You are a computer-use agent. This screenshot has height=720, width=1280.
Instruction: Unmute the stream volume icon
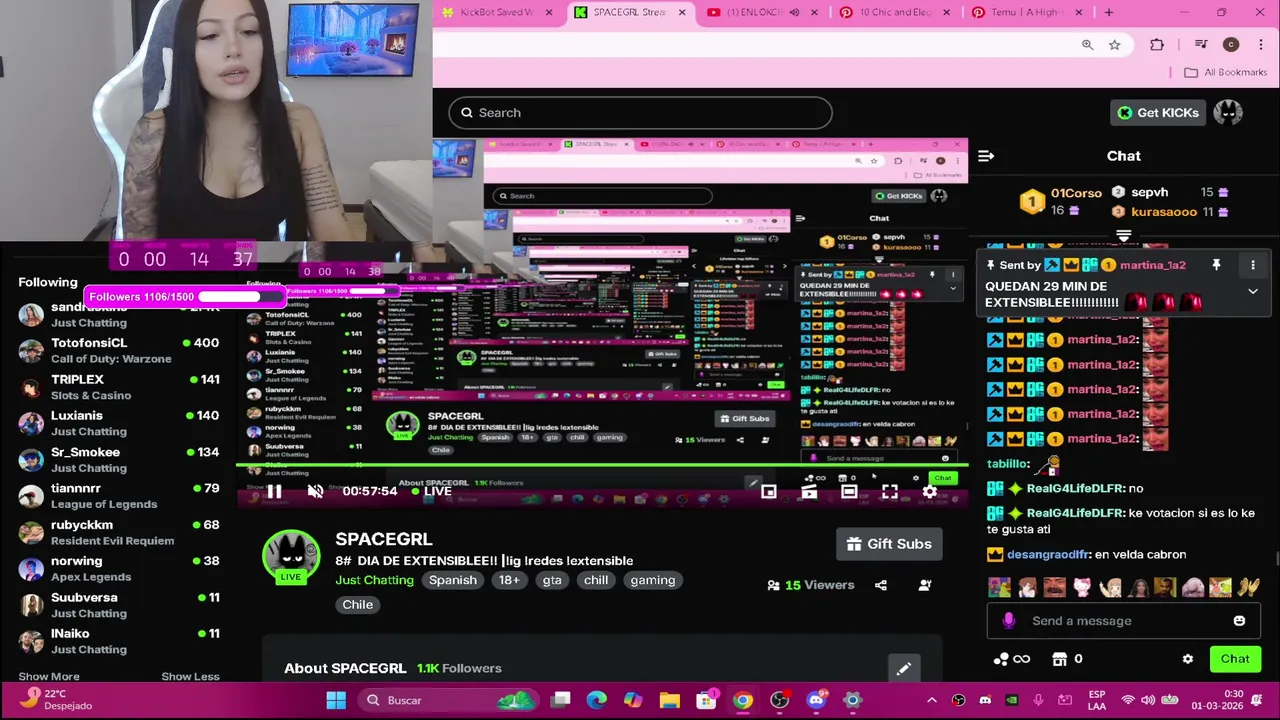315,491
